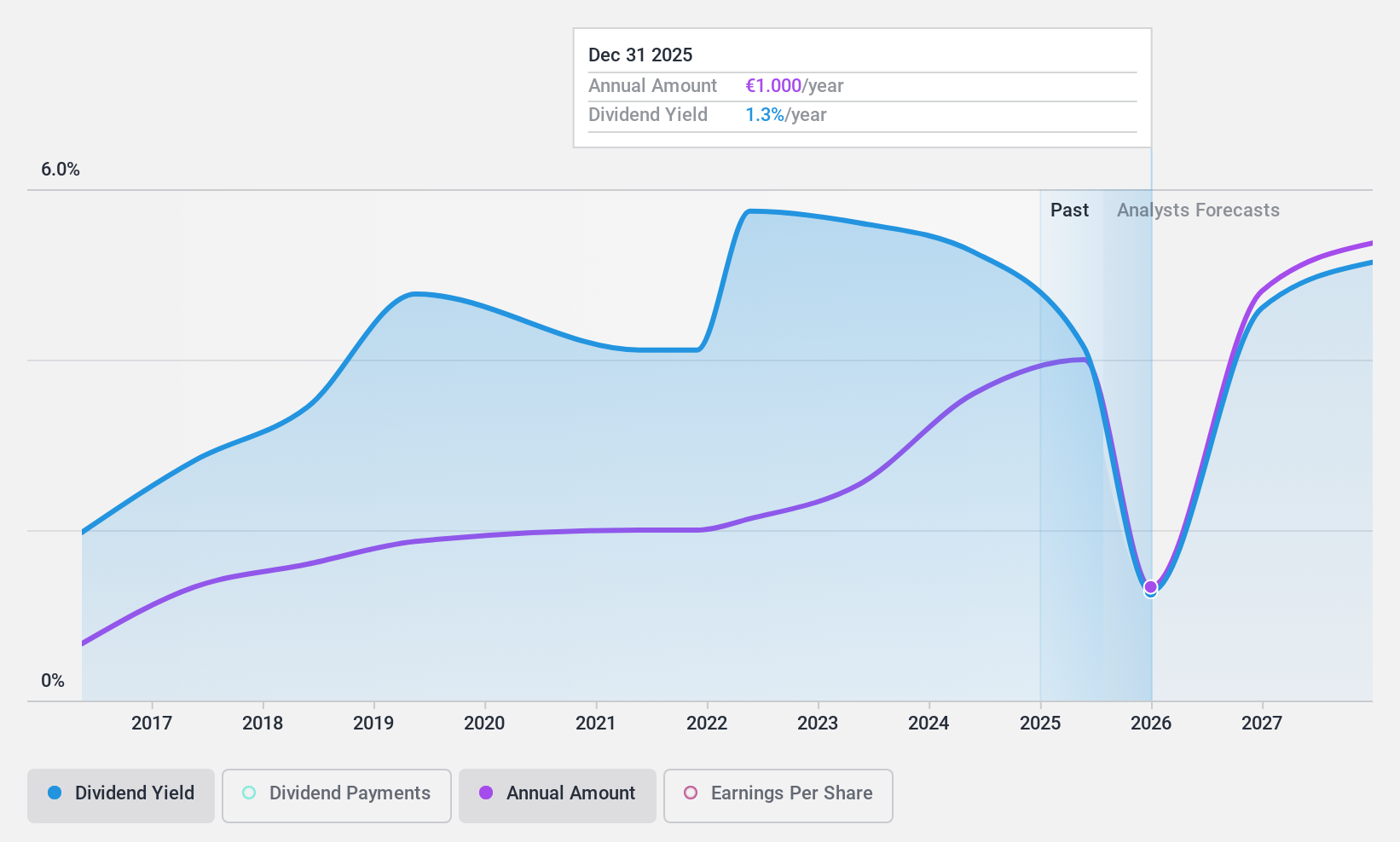Click the 0% y-axis label
This screenshot has height=842, width=1400.
coord(53,681)
